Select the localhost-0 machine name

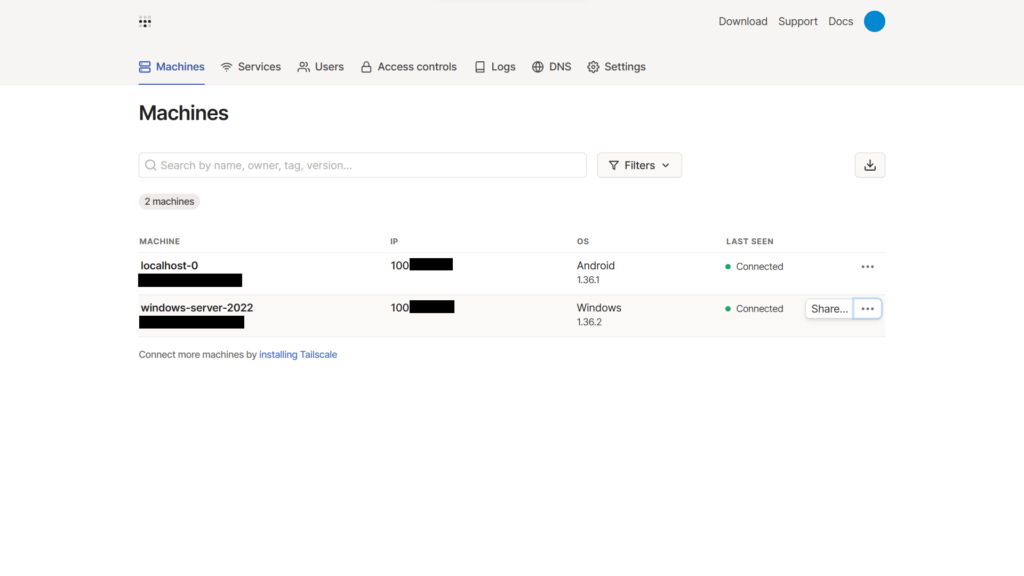click(x=170, y=266)
